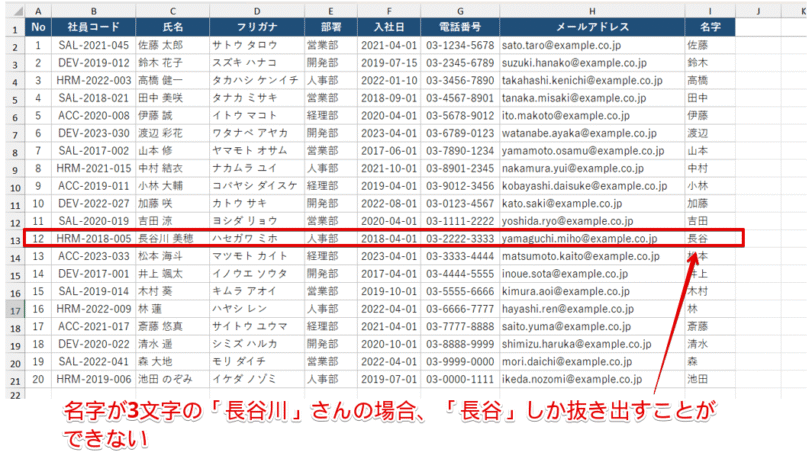Click date cell 2017-06-01
Screen dimensions: 812x462
click(389, 151)
